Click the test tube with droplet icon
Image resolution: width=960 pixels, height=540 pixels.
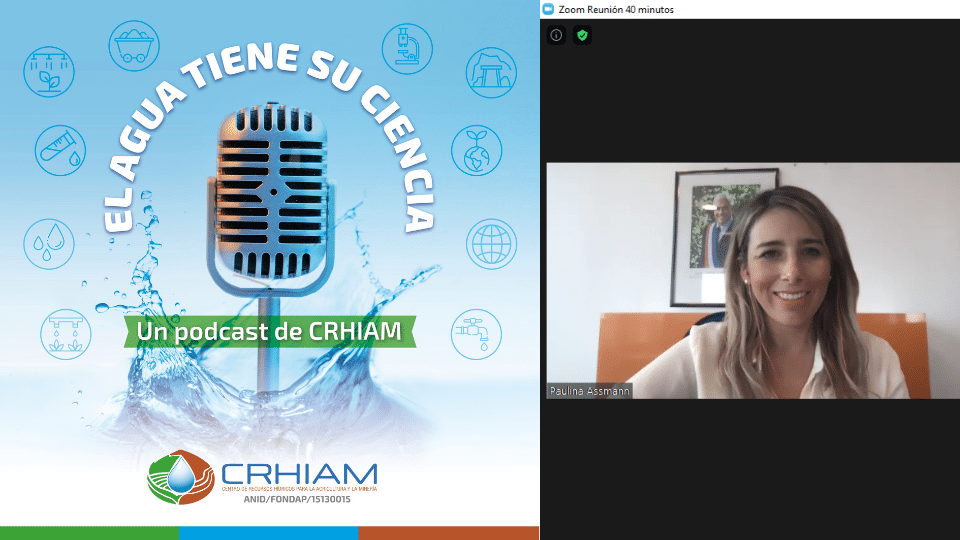pos(60,151)
